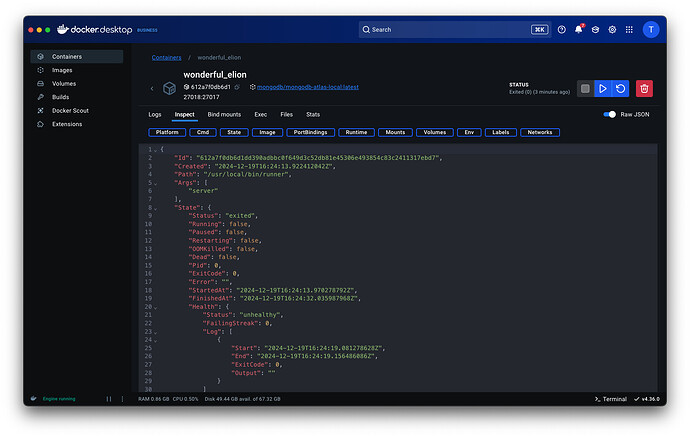Go to Images in the sidebar
This screenshot has height=437, width=690.
60,70
